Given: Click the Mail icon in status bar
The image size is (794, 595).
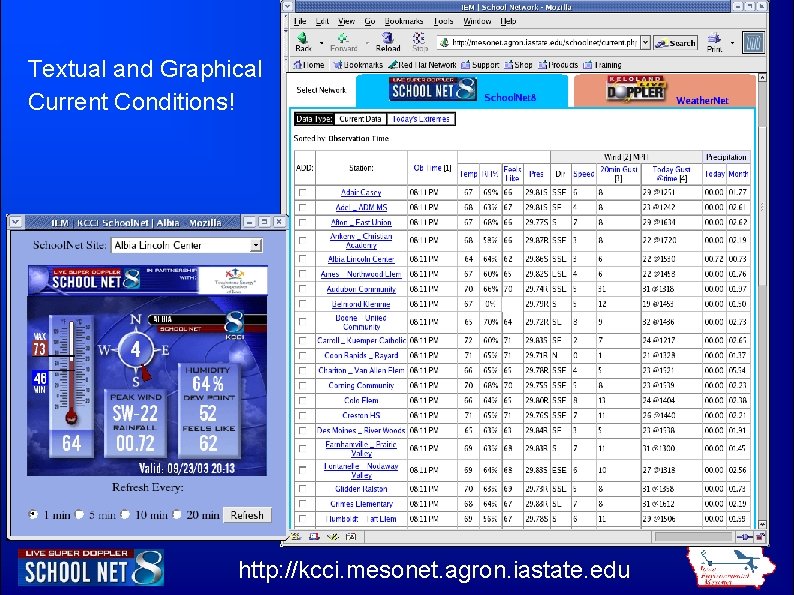Looking at the screenshot, I should point(314,536).
